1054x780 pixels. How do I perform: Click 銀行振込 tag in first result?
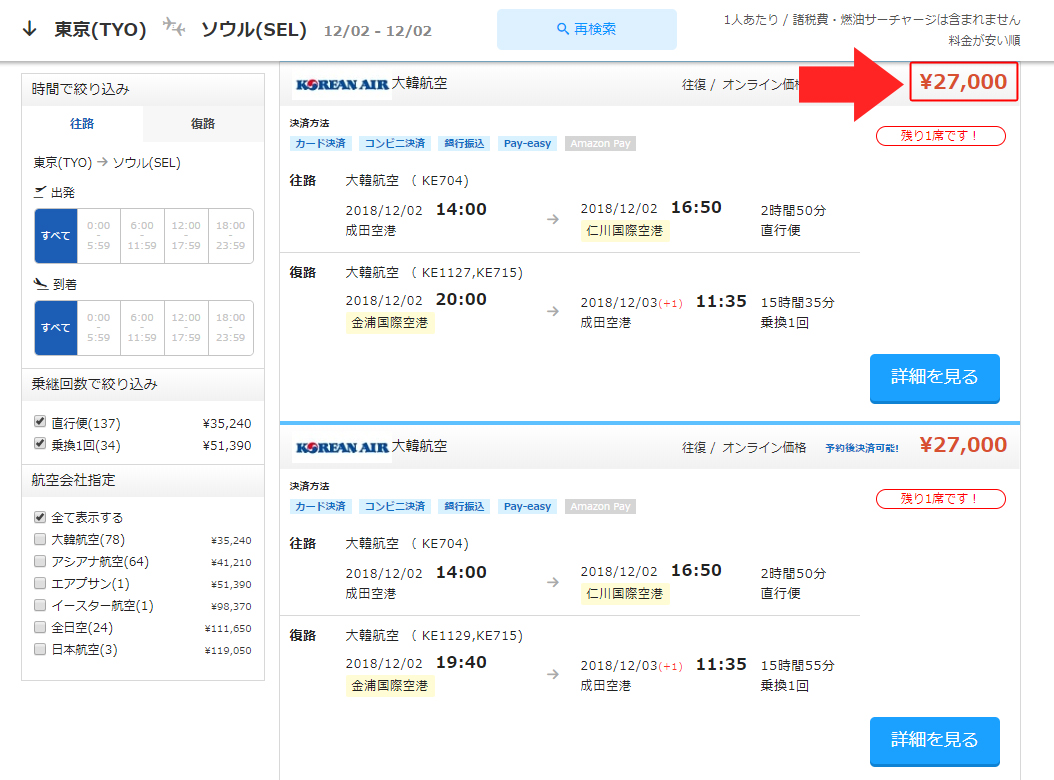click(x=464, y=143)
